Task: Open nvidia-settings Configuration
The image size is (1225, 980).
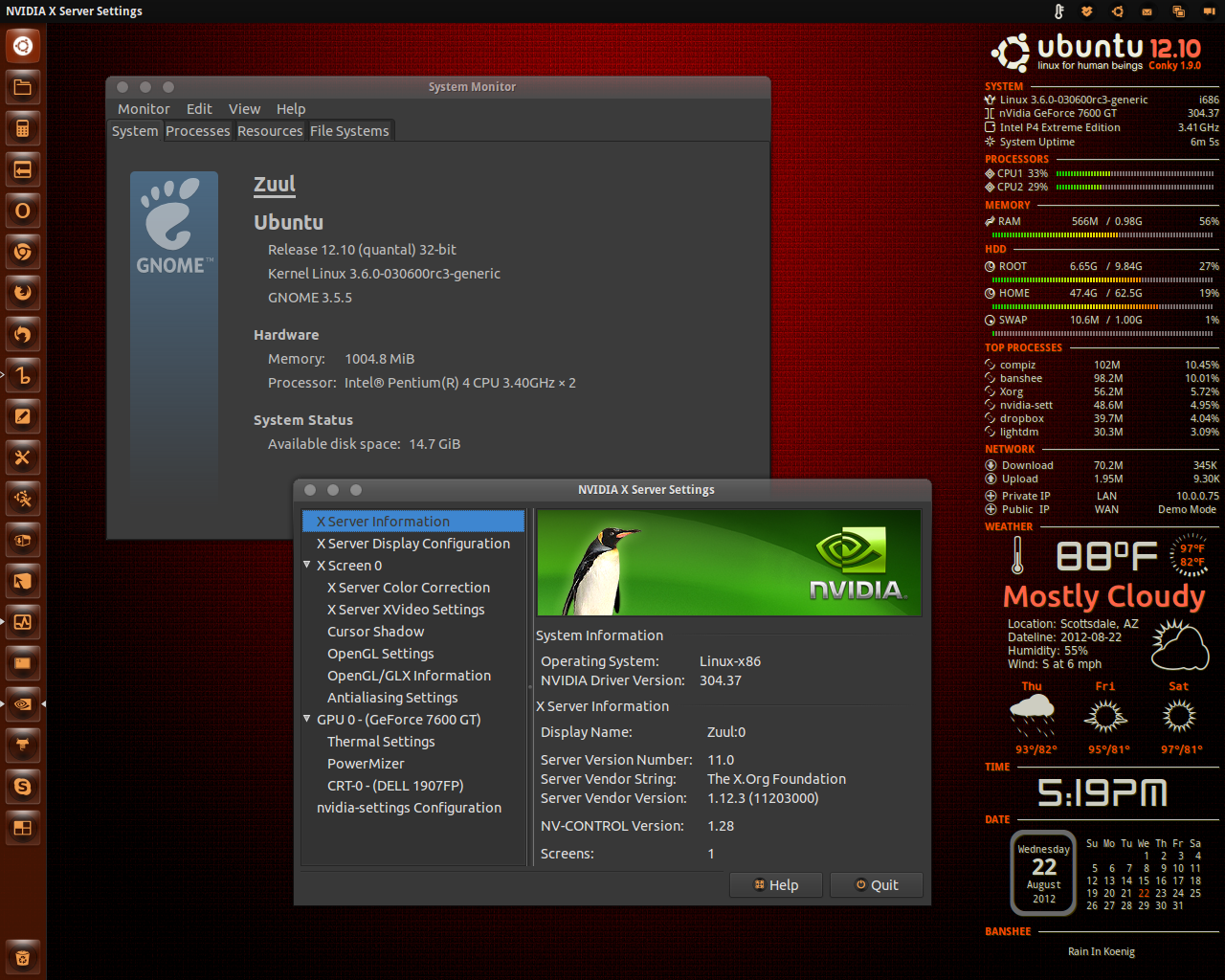Action: click(409, 808)
